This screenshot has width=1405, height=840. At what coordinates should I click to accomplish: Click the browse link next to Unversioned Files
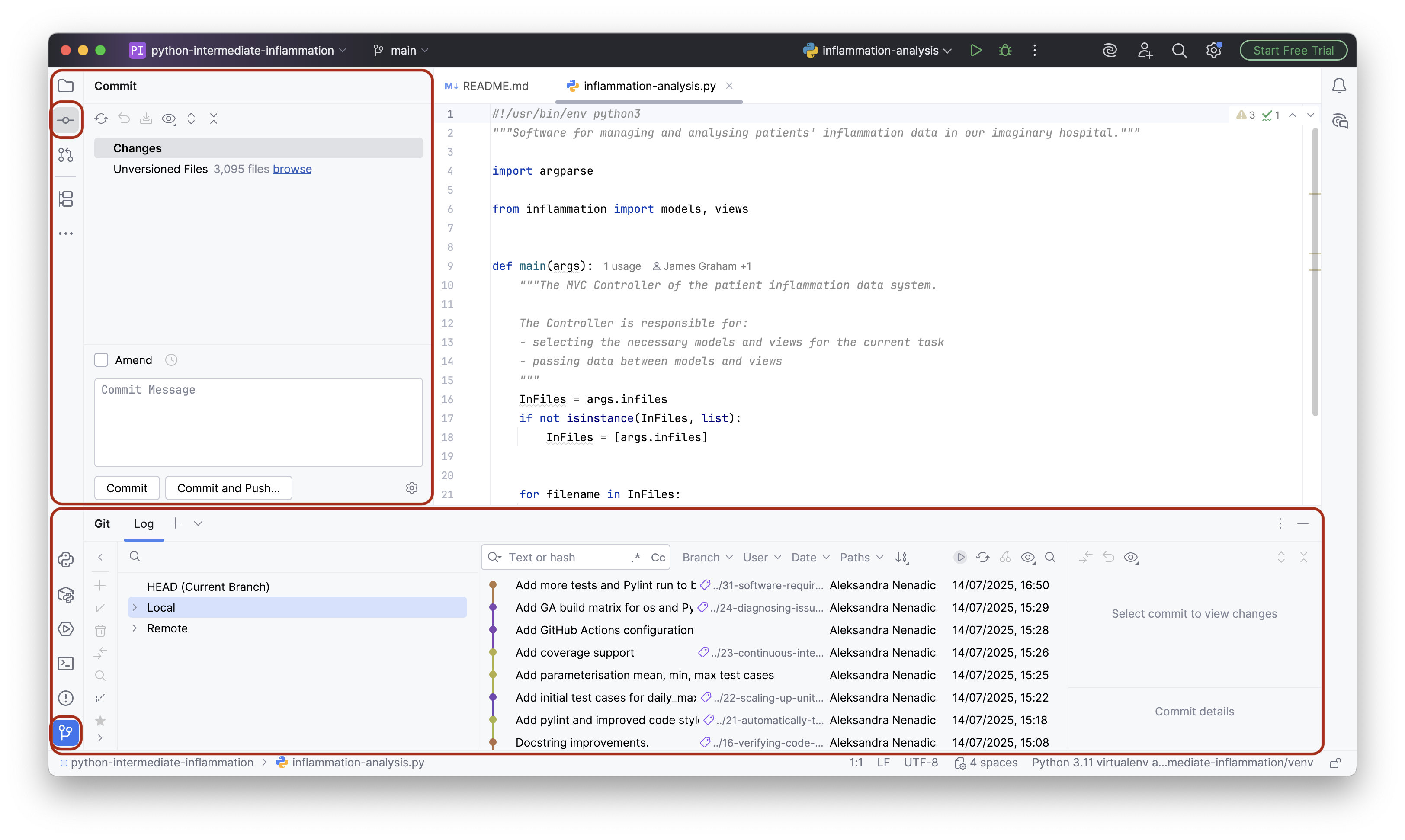point(292,169)
